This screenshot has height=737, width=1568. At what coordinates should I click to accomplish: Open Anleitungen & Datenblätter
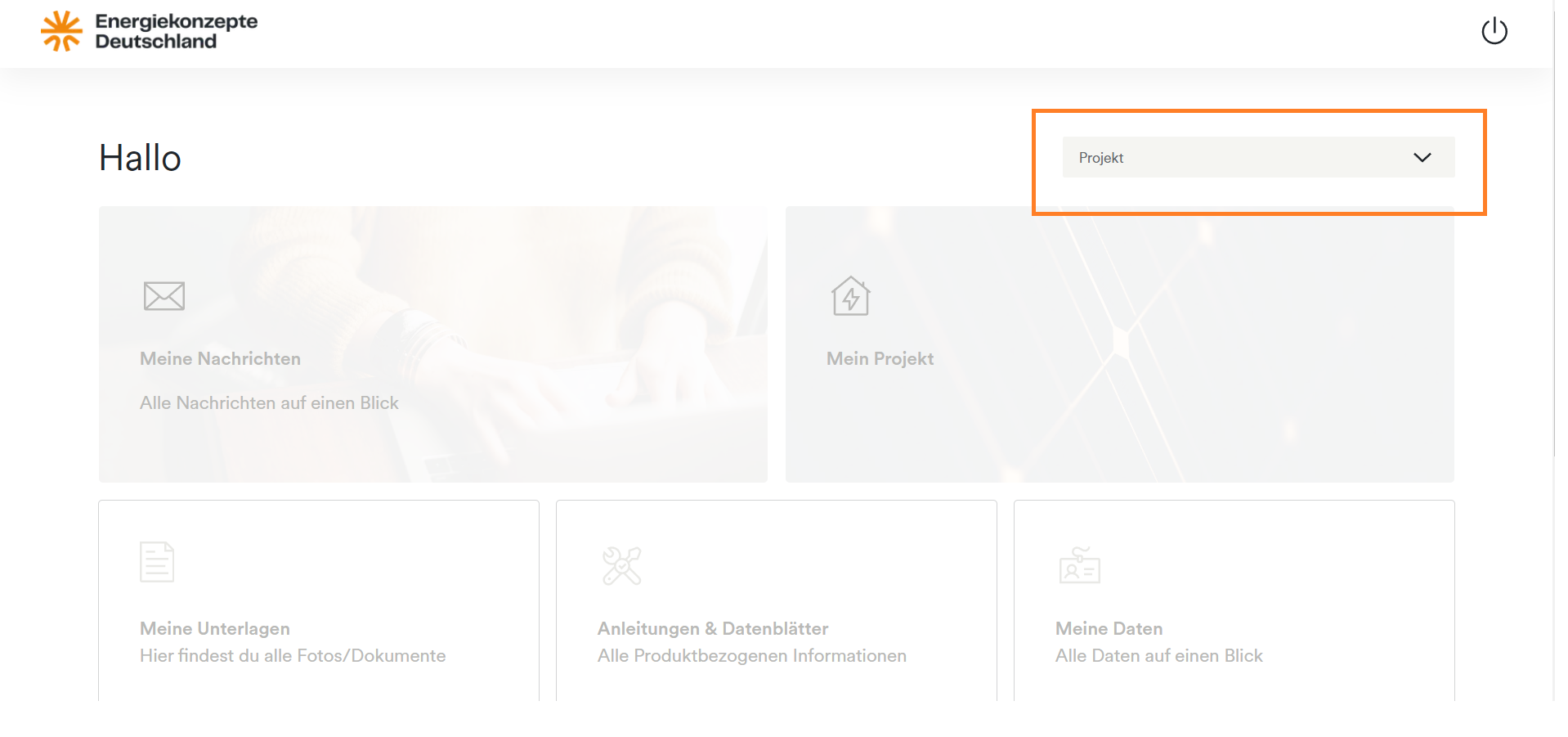click(777, 600)
